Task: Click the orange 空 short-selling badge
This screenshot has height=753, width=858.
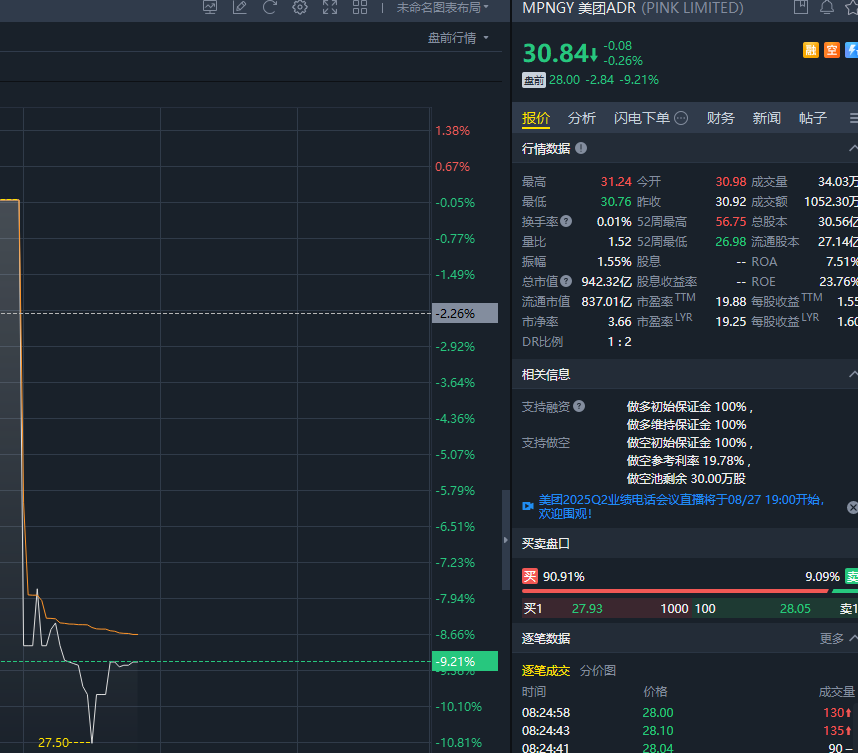Action: pyautogui.click(x=832, y=50)
